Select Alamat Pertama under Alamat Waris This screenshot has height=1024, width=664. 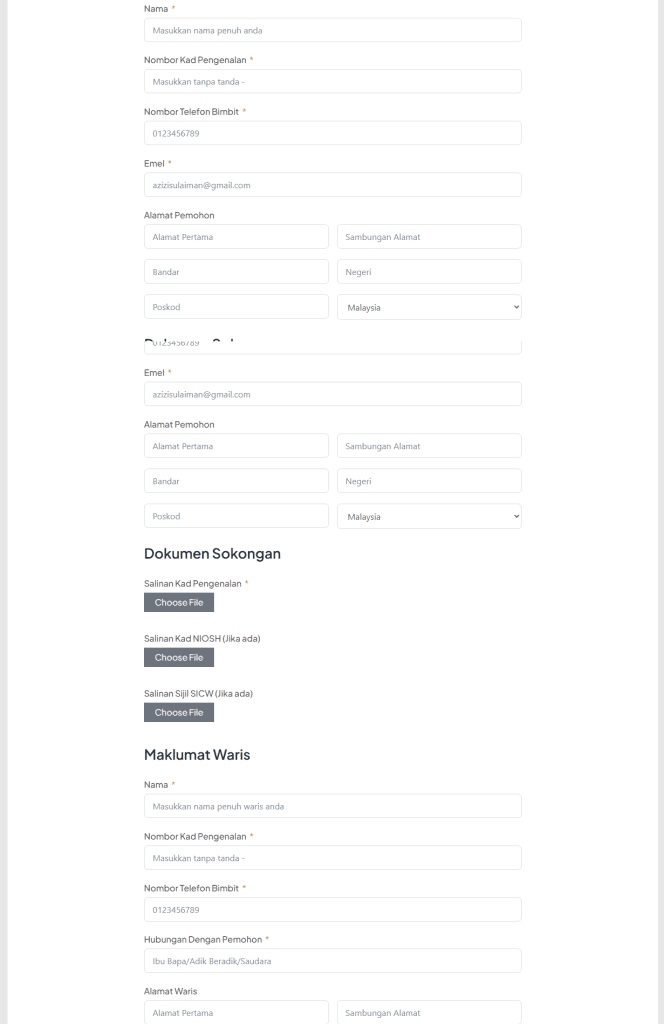point(236,1012)
